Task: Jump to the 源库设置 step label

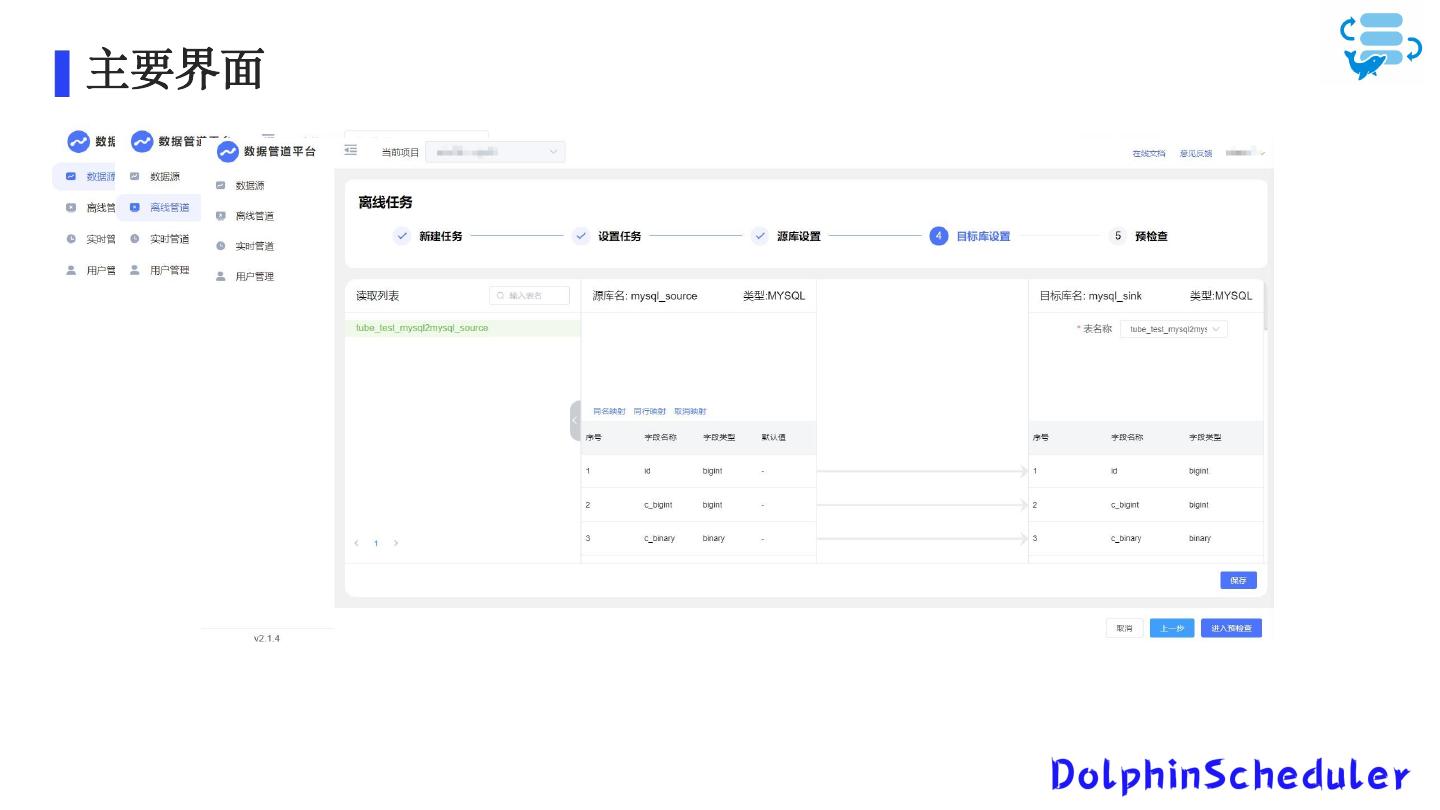Action: [799, 236]
